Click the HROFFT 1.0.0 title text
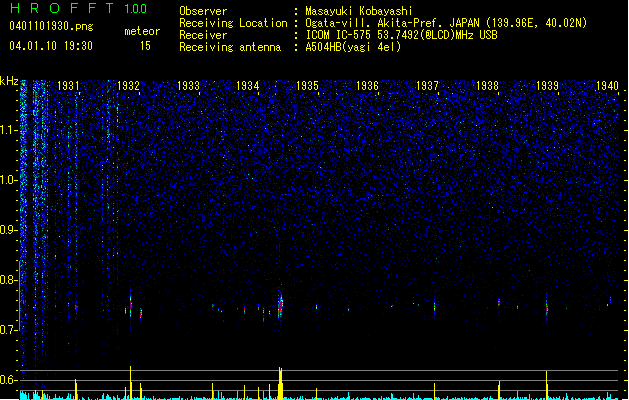629x400 pixels. pyautogui.click(x=79, y=8)
